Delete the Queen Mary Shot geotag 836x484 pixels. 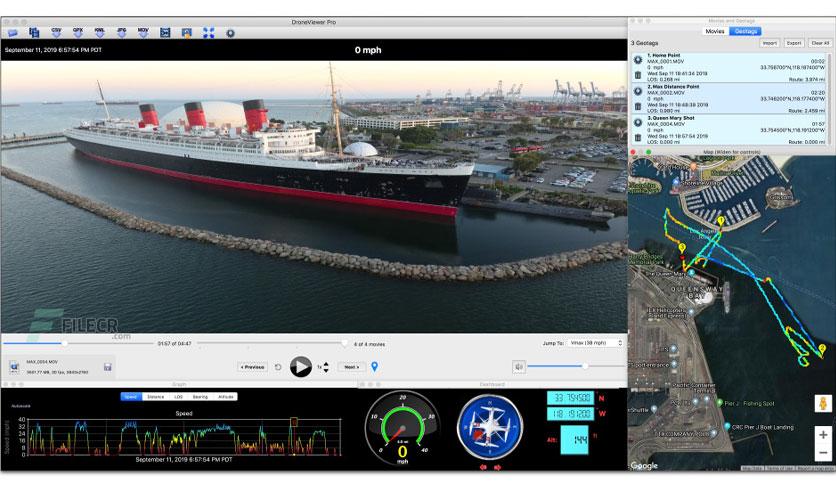tap(638, 138)
